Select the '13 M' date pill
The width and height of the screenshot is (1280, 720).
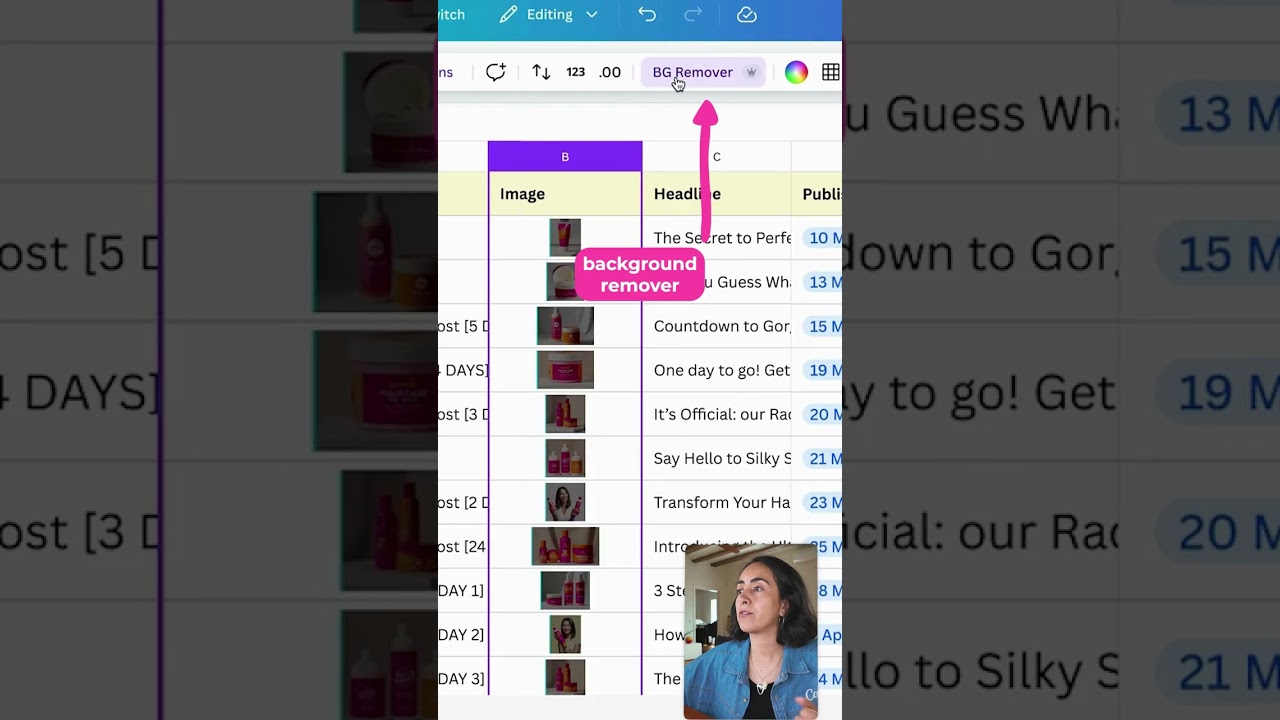(822, 282)
